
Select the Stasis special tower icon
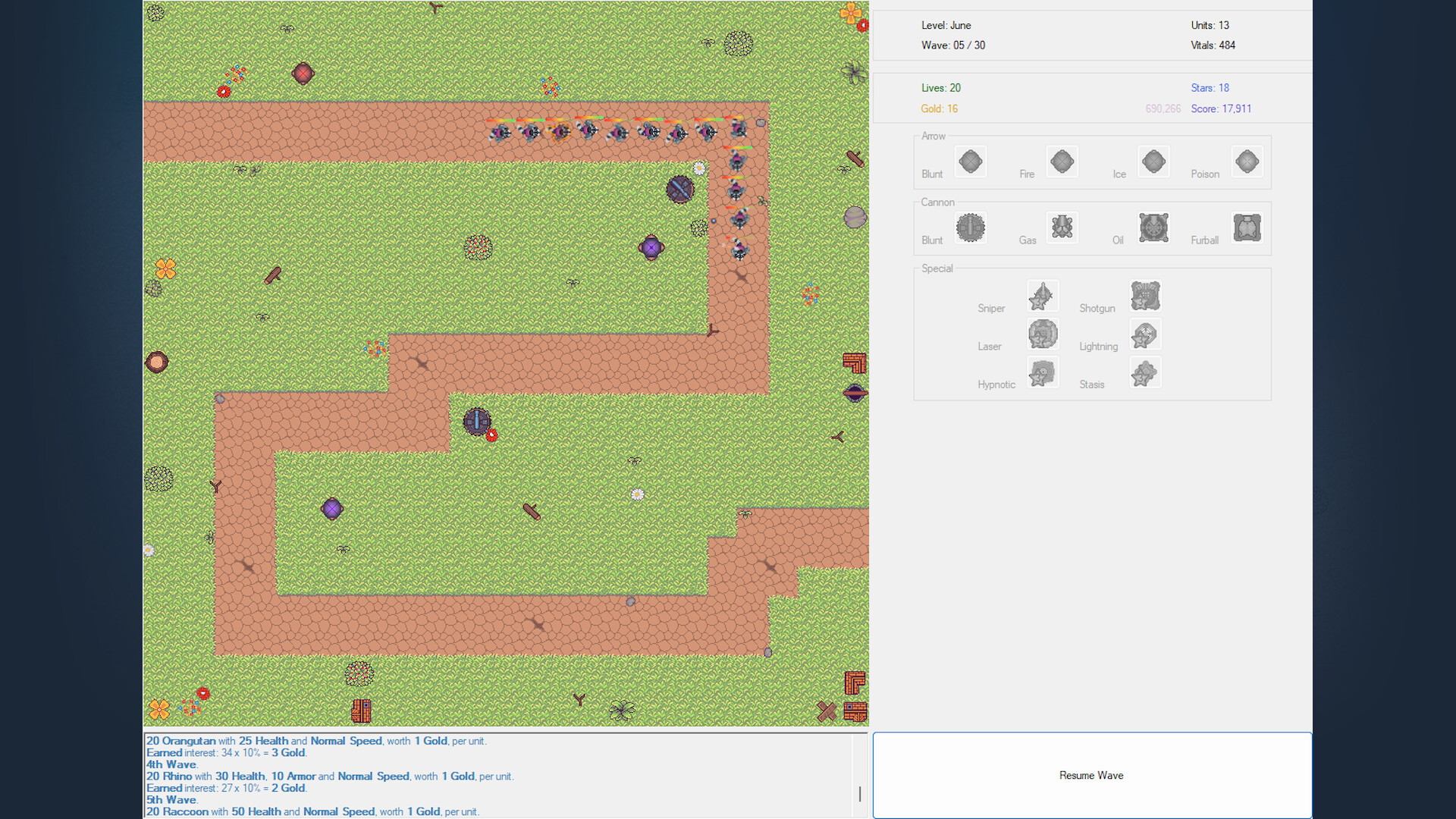point(1145,372)
